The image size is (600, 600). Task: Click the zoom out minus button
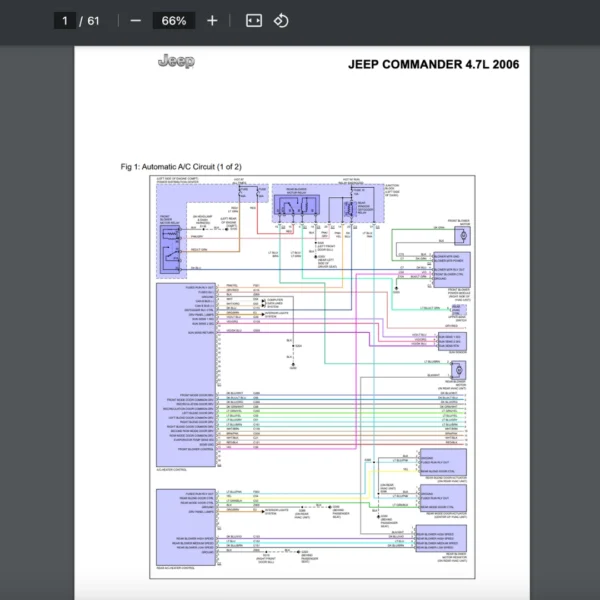click(135, 21)
